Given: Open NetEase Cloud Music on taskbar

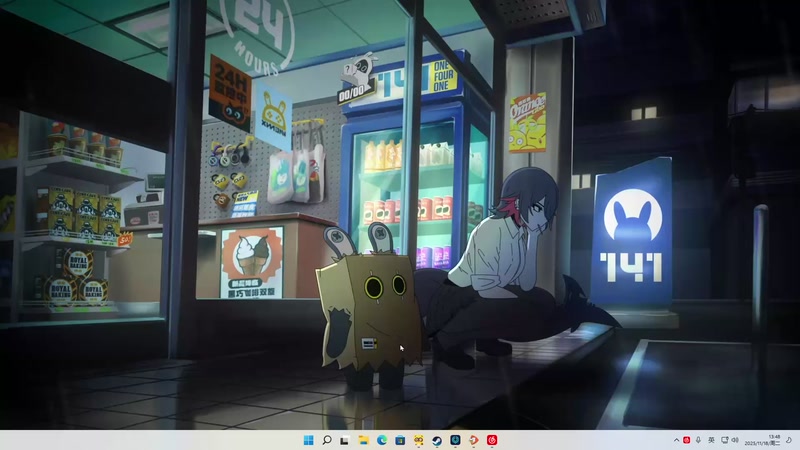Looking at the screenshot, I should tap(492, 440).
